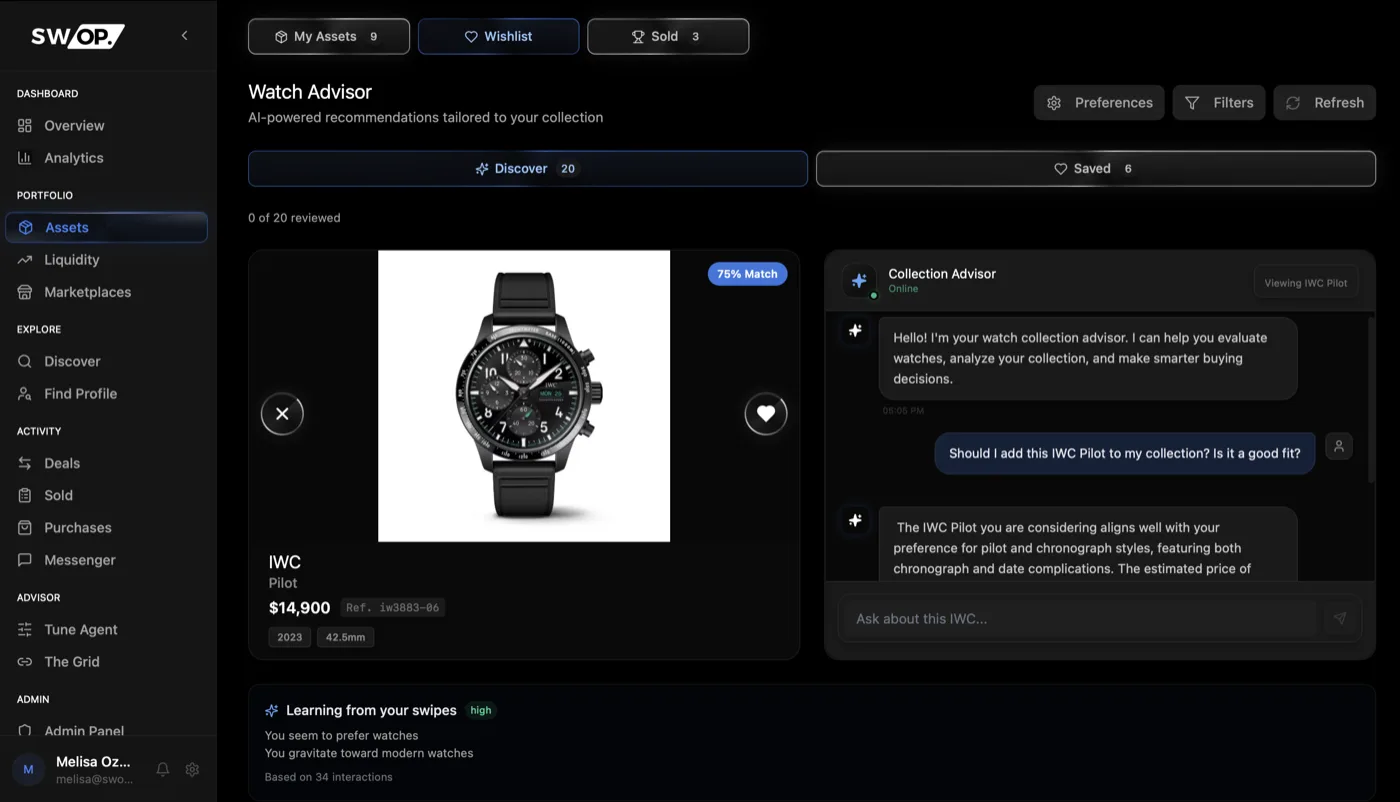This screenshot has width=1400, height=802.
Task: Click the Collection Advisor sparkle avatar icon
Action: click(x=859, y=281)
